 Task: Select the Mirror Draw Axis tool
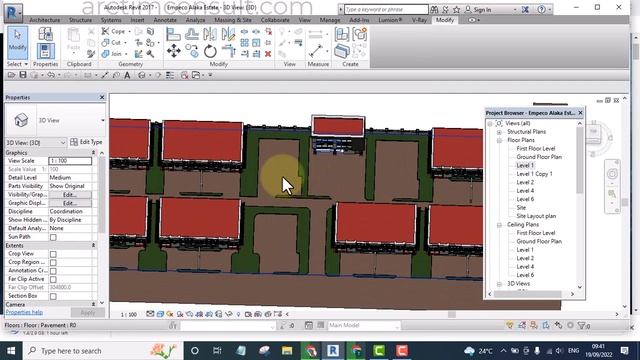point(228,34)
